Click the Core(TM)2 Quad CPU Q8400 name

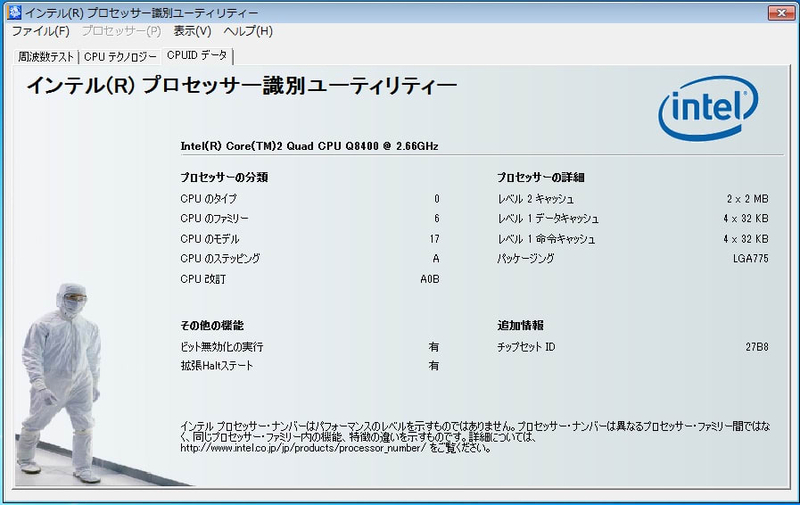[309, 146]
